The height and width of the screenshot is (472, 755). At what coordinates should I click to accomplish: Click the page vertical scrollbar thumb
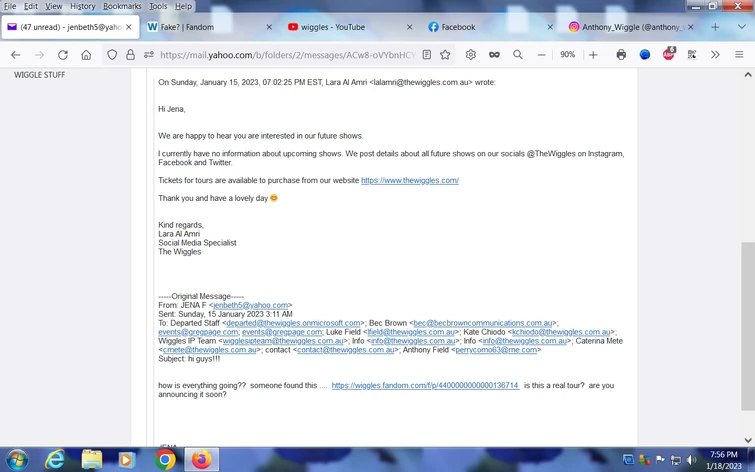tap(747, 326)
